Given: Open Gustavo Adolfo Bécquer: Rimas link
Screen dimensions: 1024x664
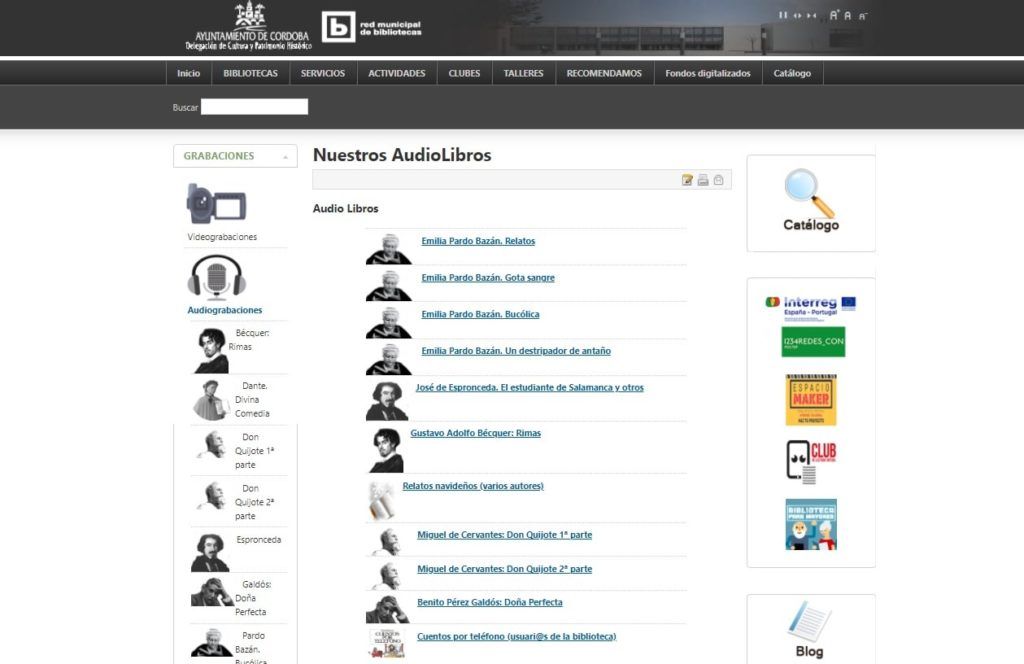Looking at the screenshot, I should click(x=475, y=433).
